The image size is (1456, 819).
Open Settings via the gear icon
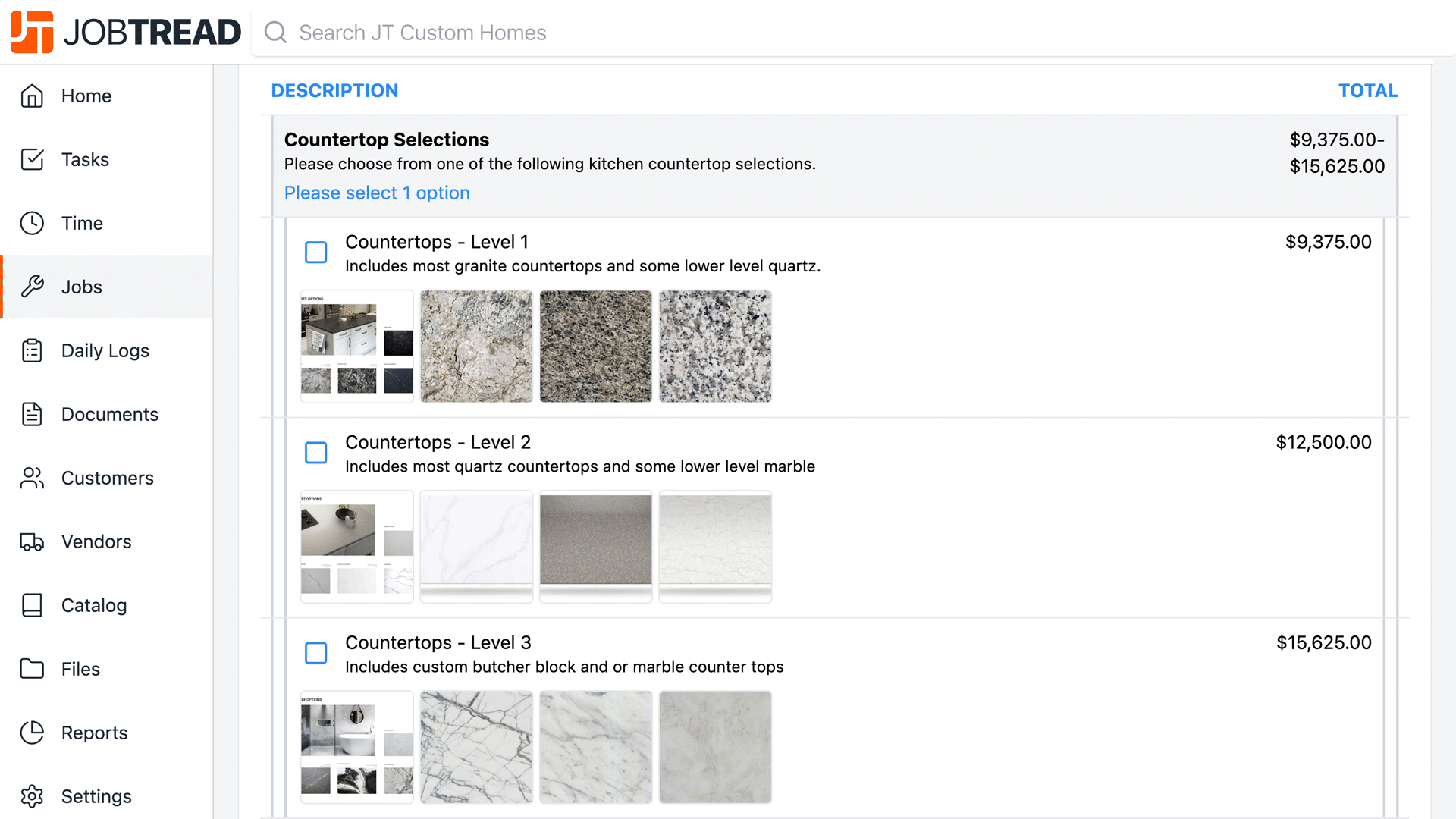click(x=32, y=796)
